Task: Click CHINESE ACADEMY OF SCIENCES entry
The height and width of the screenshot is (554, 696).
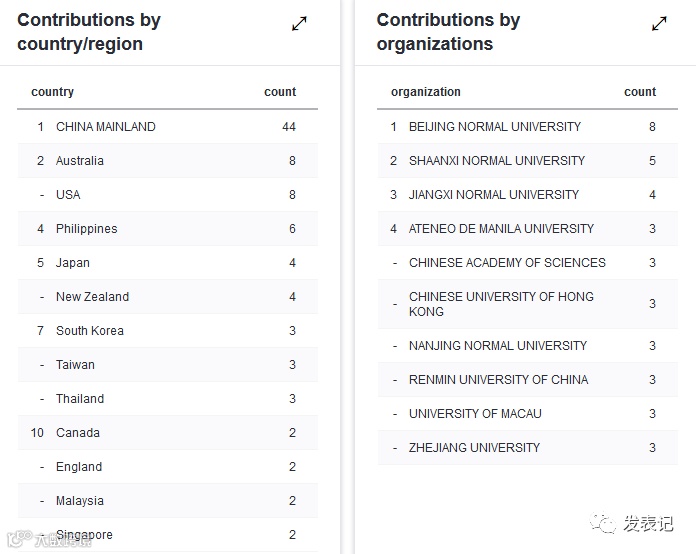Action: [507, 263]
